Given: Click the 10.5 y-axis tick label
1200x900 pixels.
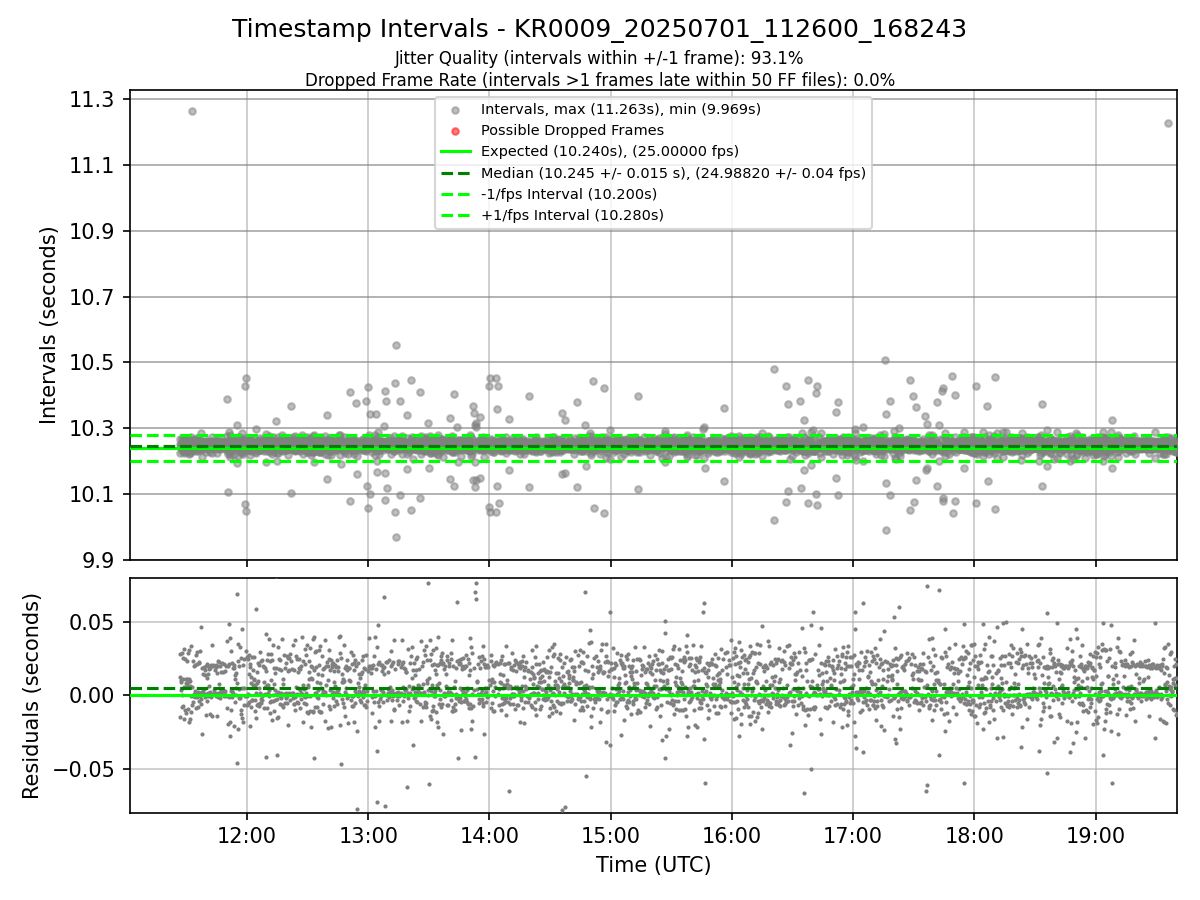Looking at the screenshot, I should click(x=94, y=362).
